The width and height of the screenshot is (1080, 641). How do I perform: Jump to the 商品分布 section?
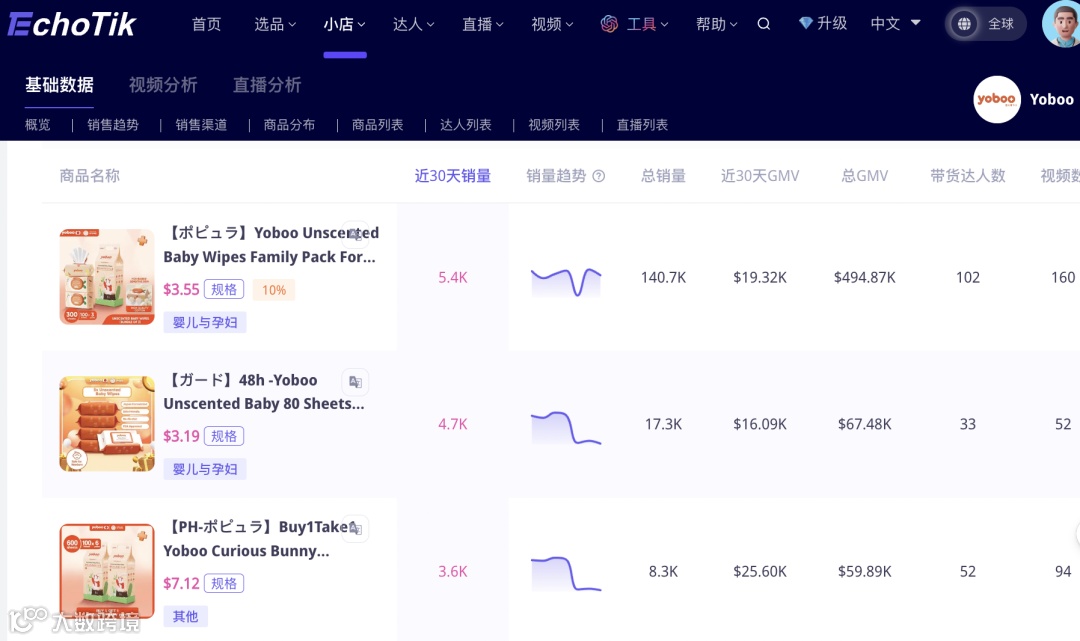[289, 125]
